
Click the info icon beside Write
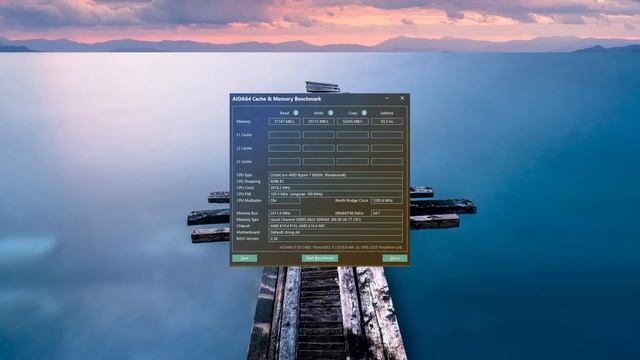pyautogui.click(x=331, y=113)
